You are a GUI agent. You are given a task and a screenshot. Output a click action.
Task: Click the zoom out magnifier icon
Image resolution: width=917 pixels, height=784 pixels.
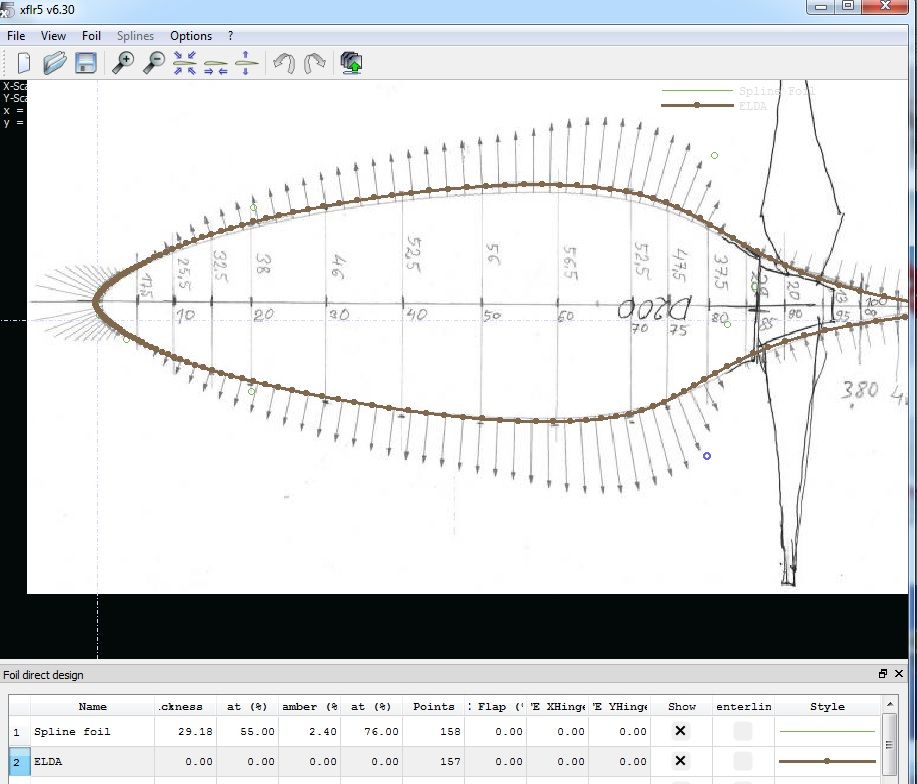[x=154, y=63]
